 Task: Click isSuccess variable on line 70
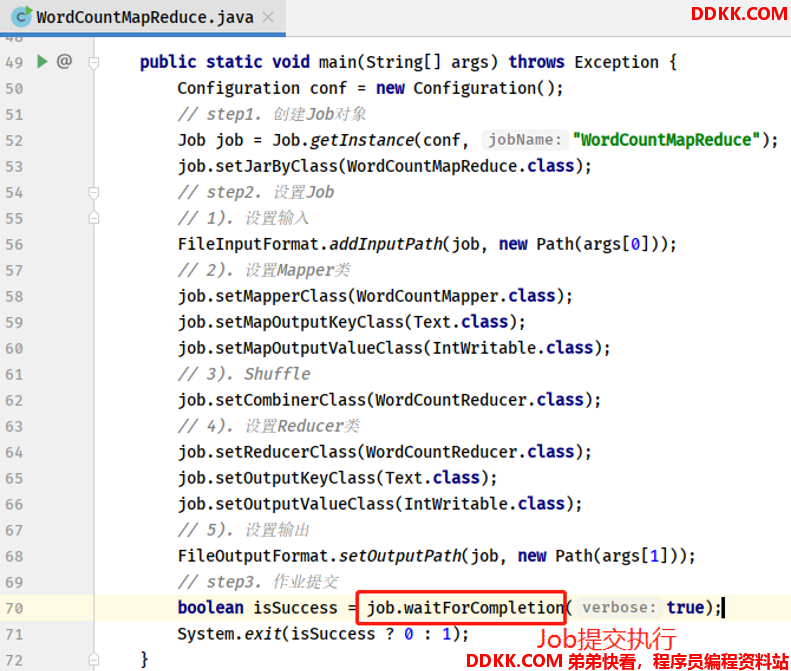coord(295,608)
